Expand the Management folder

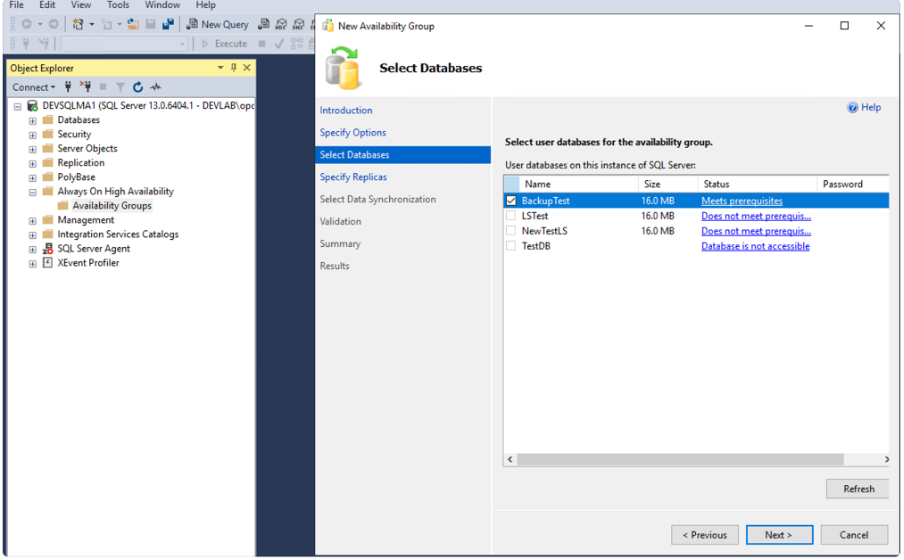tap(33, 221)
